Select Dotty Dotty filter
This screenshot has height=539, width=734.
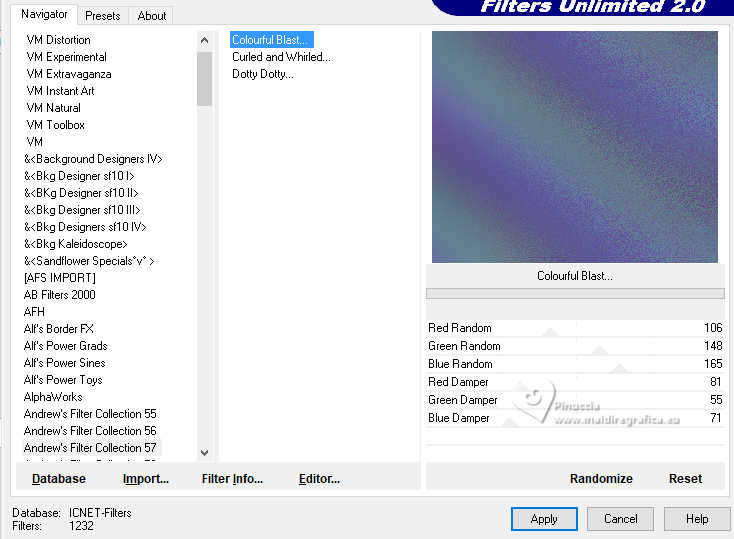pyautogui.click(x=263, y=74)
